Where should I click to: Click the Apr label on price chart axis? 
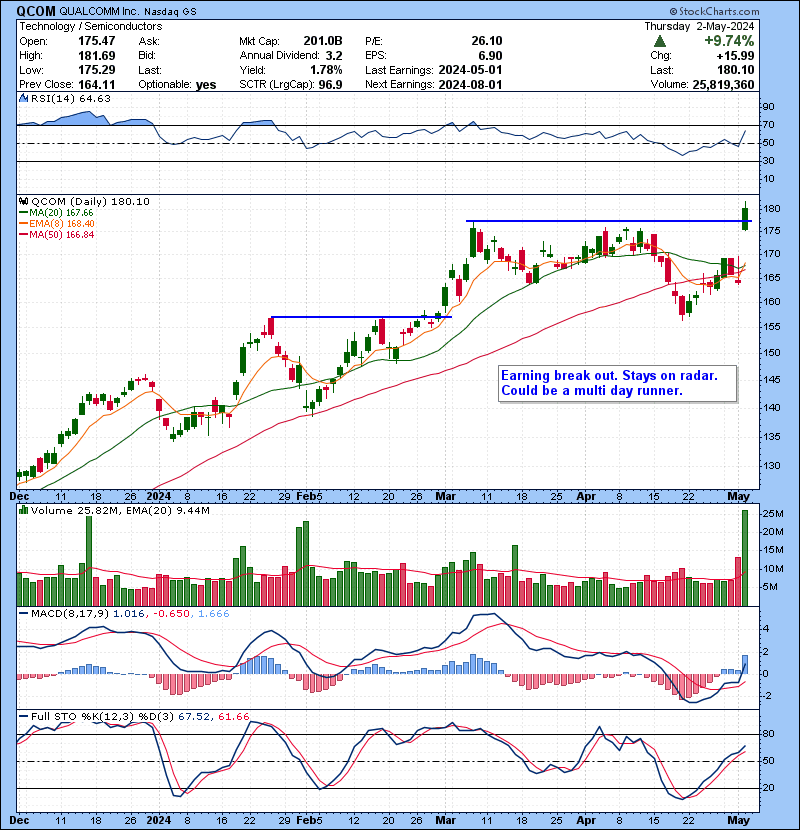[x=586, y=496]
